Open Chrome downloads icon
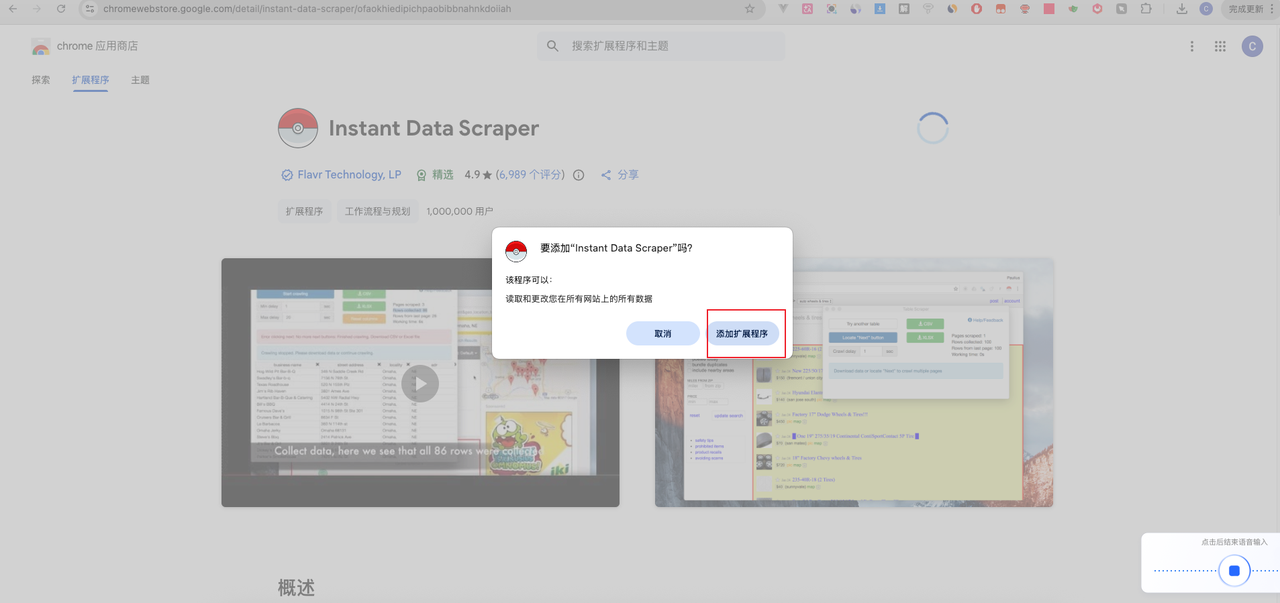This screenshot has width=1280, height=603. coord(1182,9)
